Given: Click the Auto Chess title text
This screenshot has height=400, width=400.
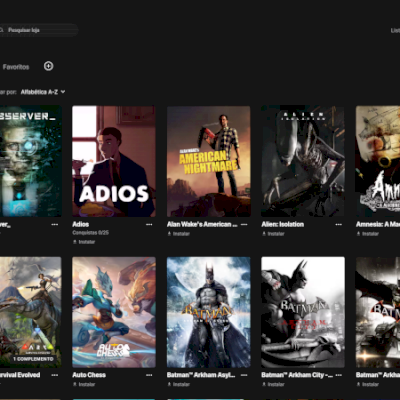Looking at the screenshot, I should 89,375.
